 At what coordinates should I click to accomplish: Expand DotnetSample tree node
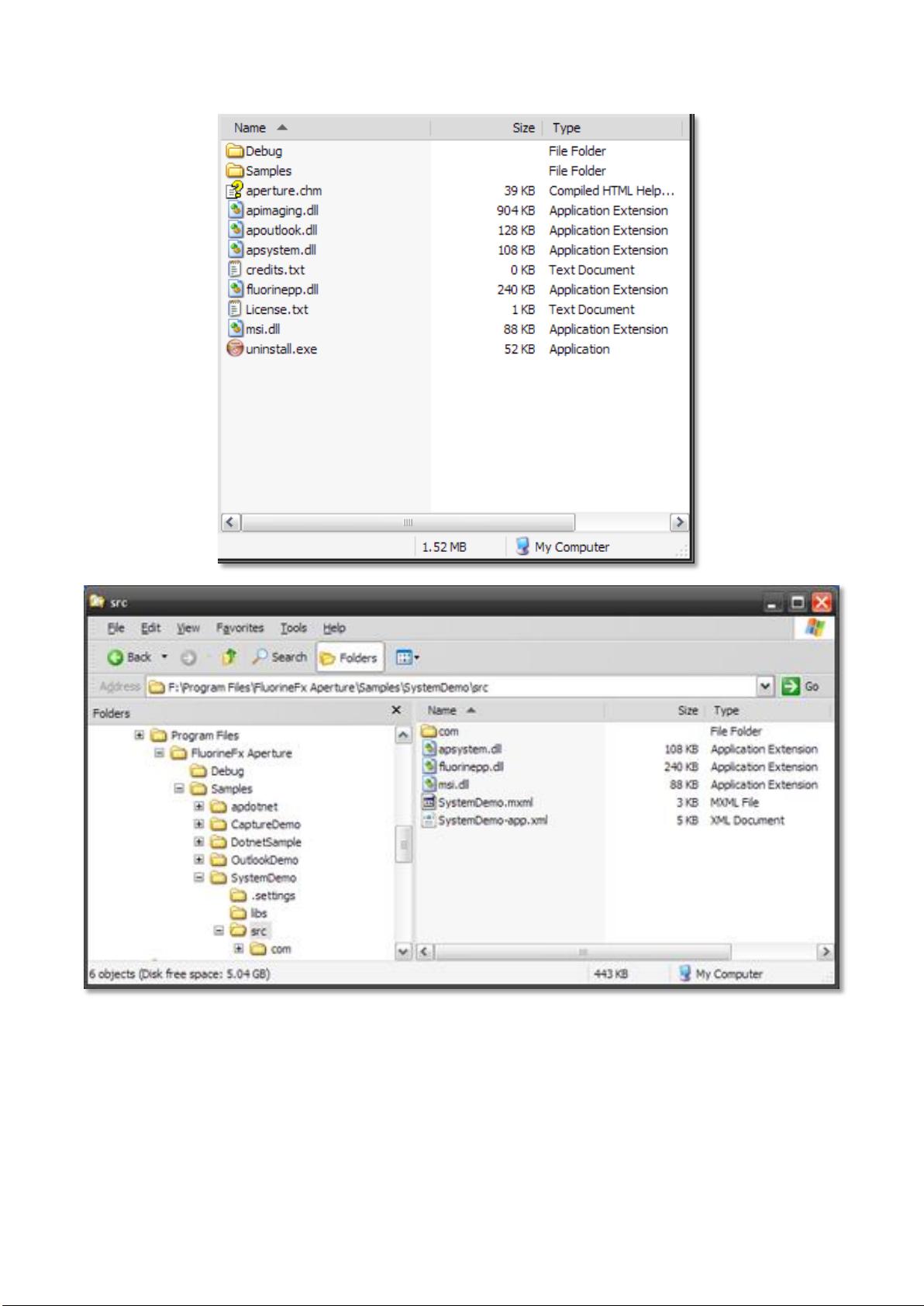click(199, 842)
